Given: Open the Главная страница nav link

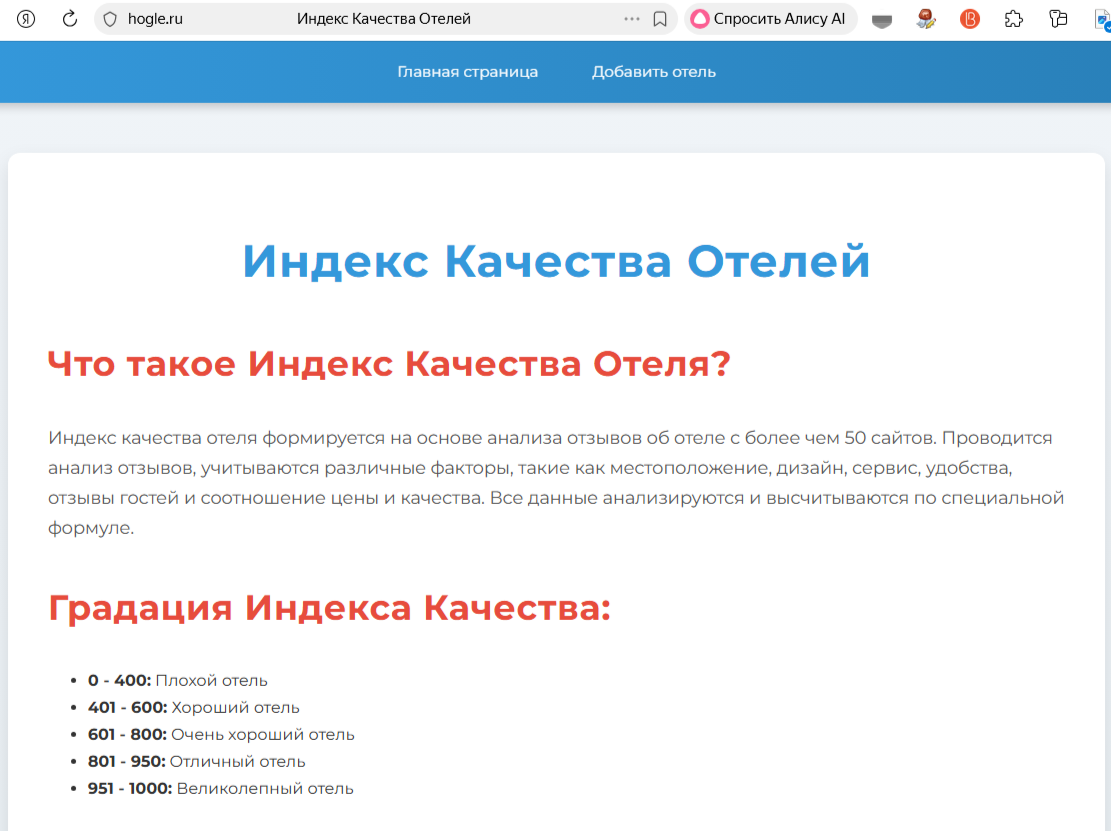Looking at the screenshot, I should point(467,72).
